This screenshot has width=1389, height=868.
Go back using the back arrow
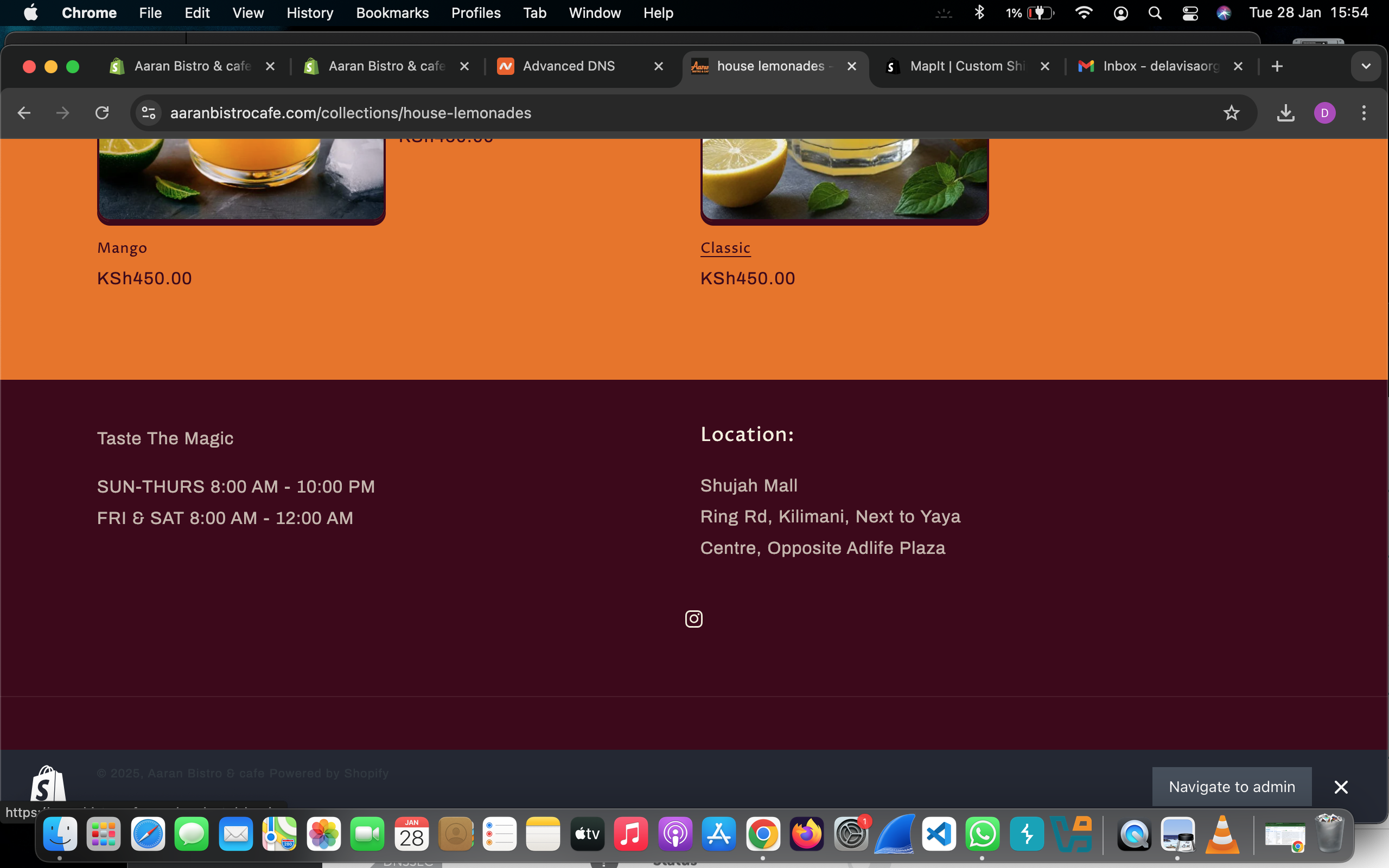(24, 113)
